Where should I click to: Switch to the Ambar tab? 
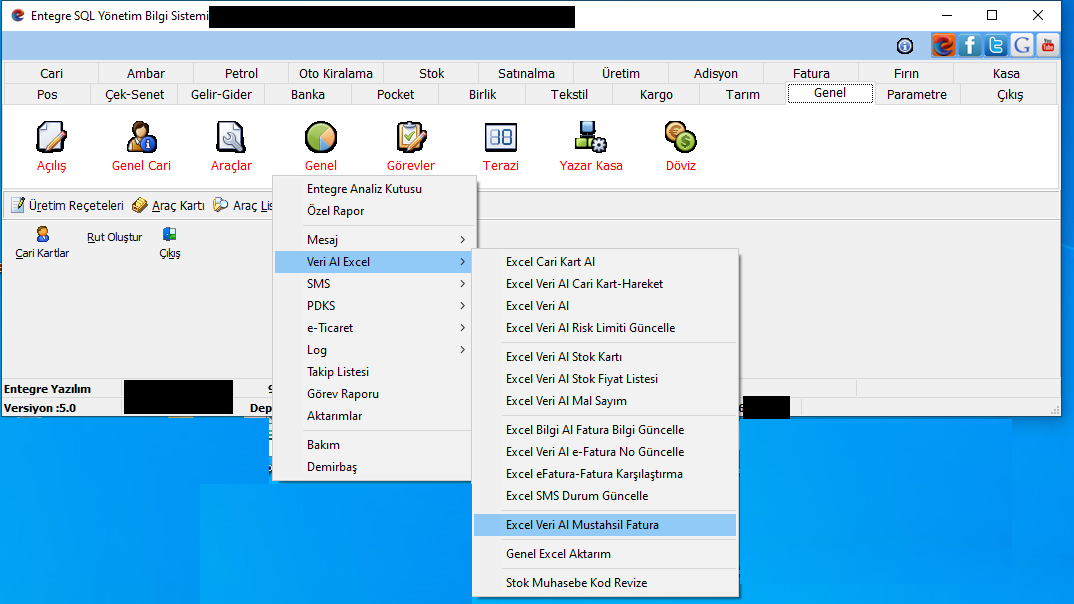(x=146, y=73)
